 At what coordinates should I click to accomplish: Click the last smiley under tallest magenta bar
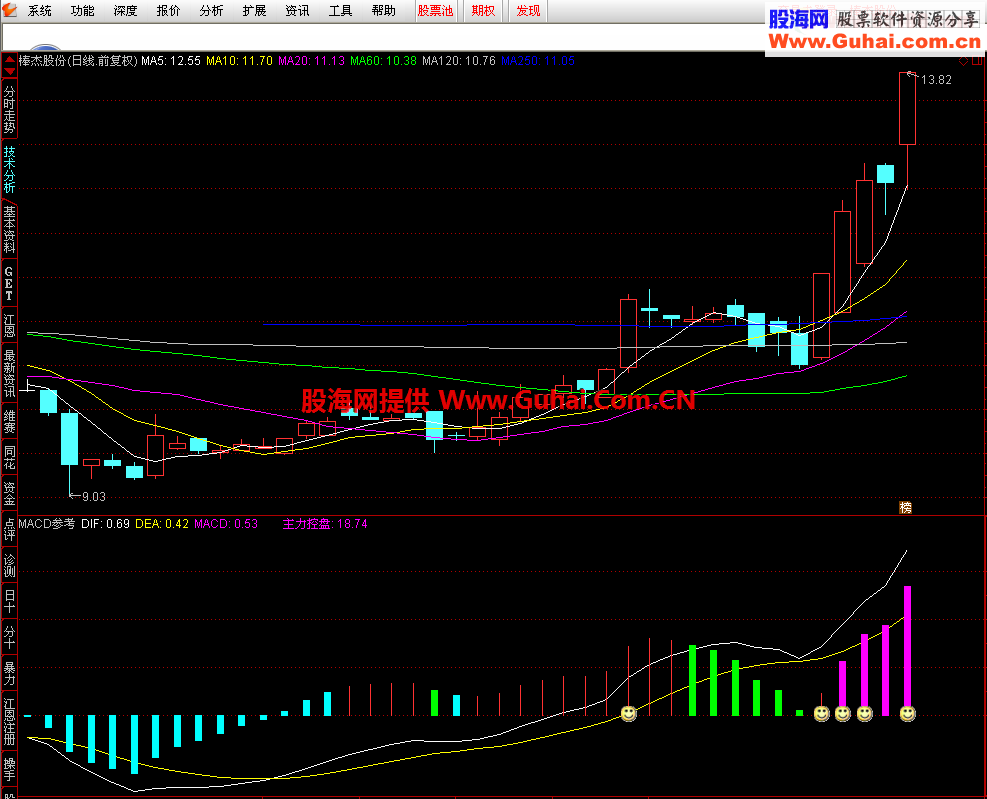point(907,713)
